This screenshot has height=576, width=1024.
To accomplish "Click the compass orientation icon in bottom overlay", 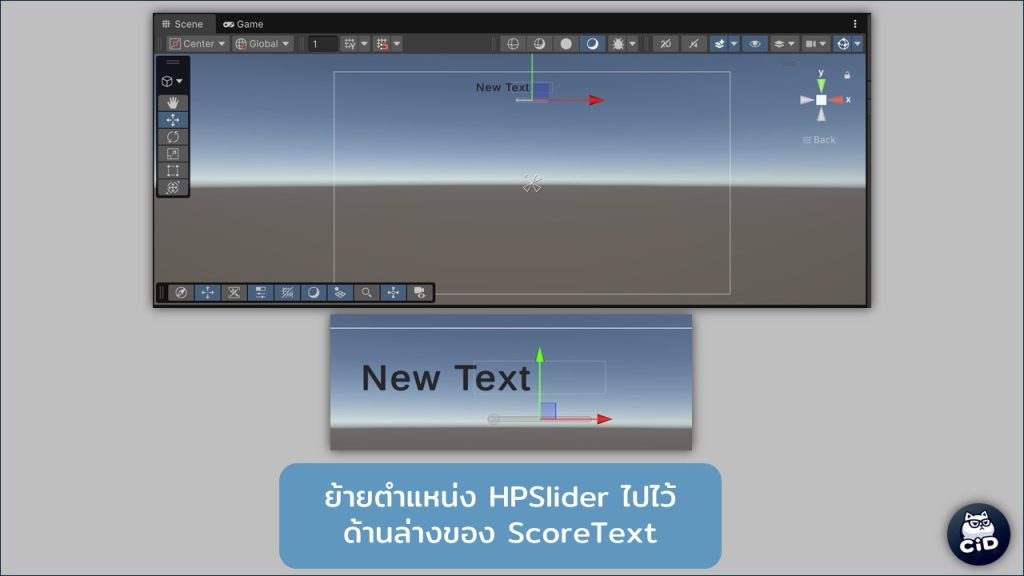I will (x=181, y=293).
